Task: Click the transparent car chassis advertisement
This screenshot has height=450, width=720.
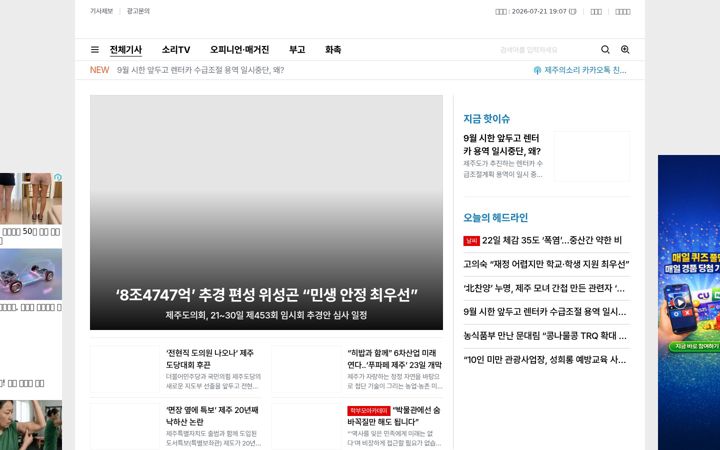Action: coord(31,275)
